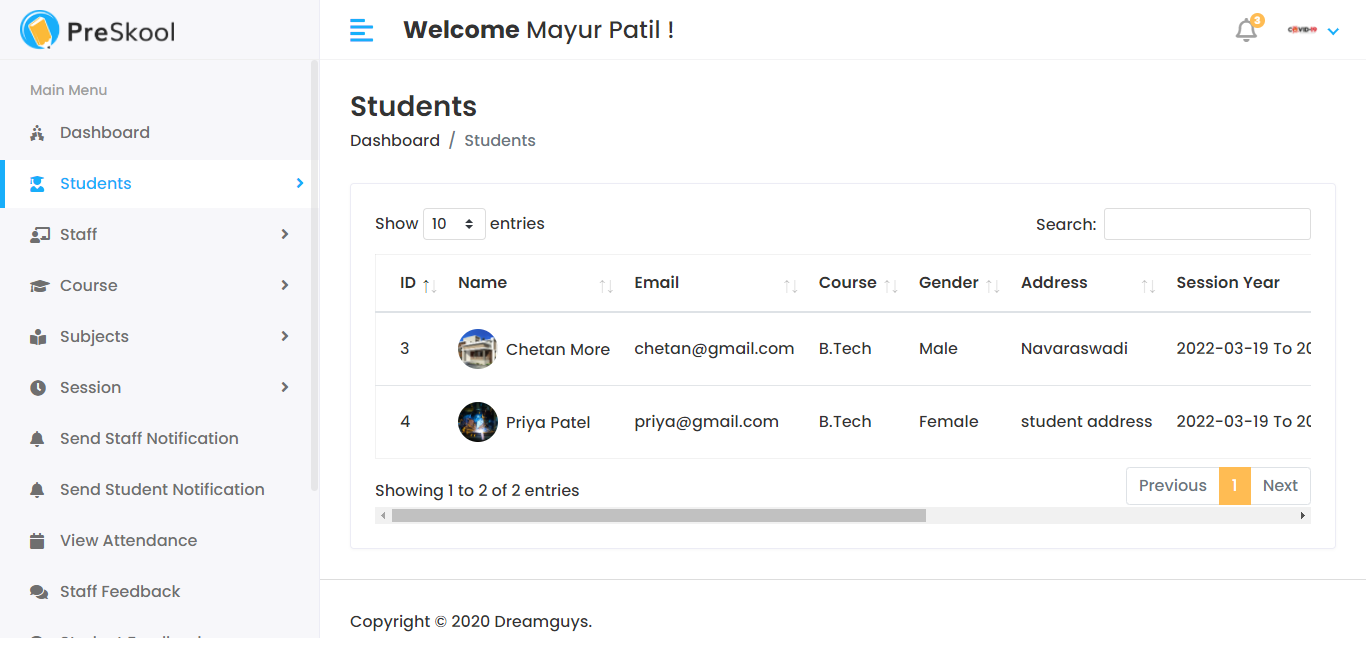Open View Attendance from the sidebar

[128, 540]
